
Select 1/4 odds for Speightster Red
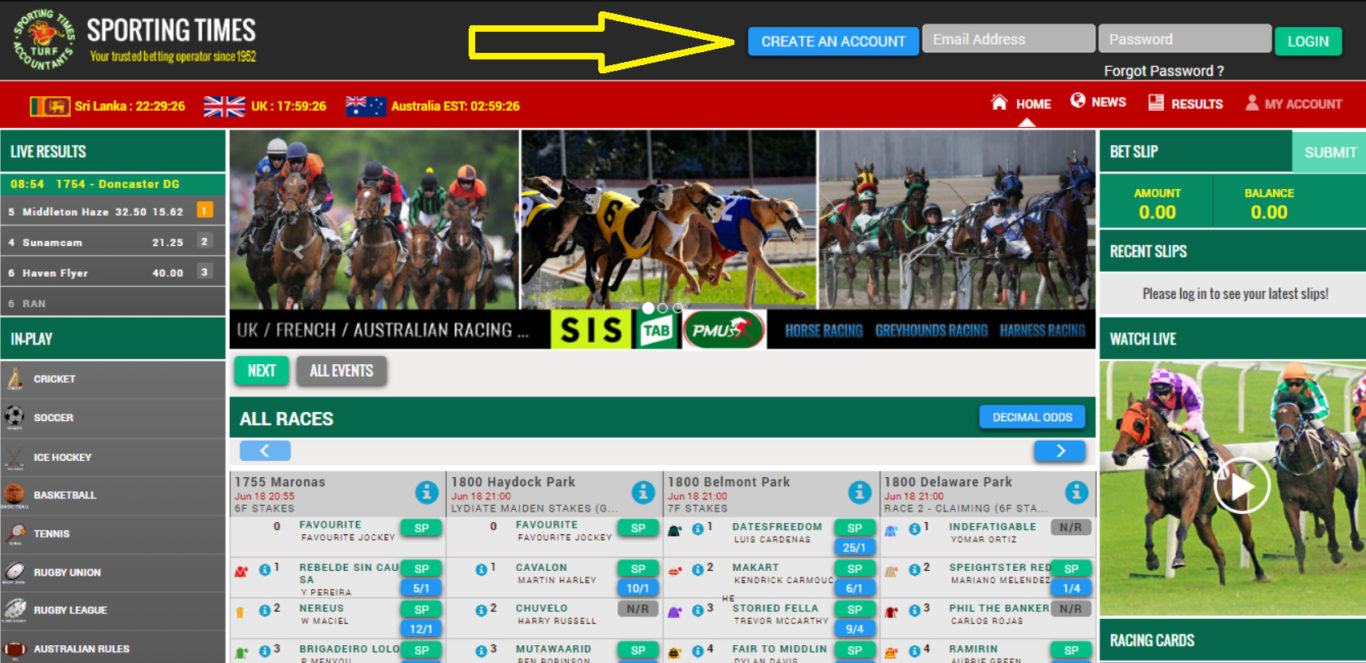1070,588
